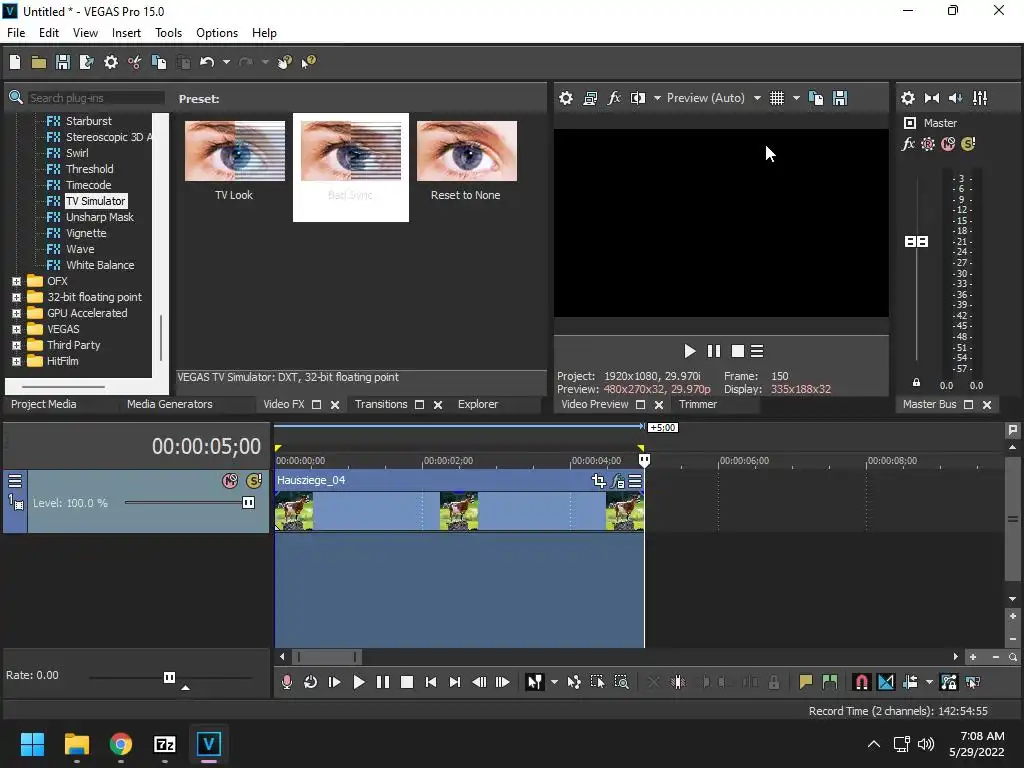Image resolution: width=1024 pixels, height=768 pixels.
Task: Open the Split Screen View dropdown arrow
Action: coord(657,98)
